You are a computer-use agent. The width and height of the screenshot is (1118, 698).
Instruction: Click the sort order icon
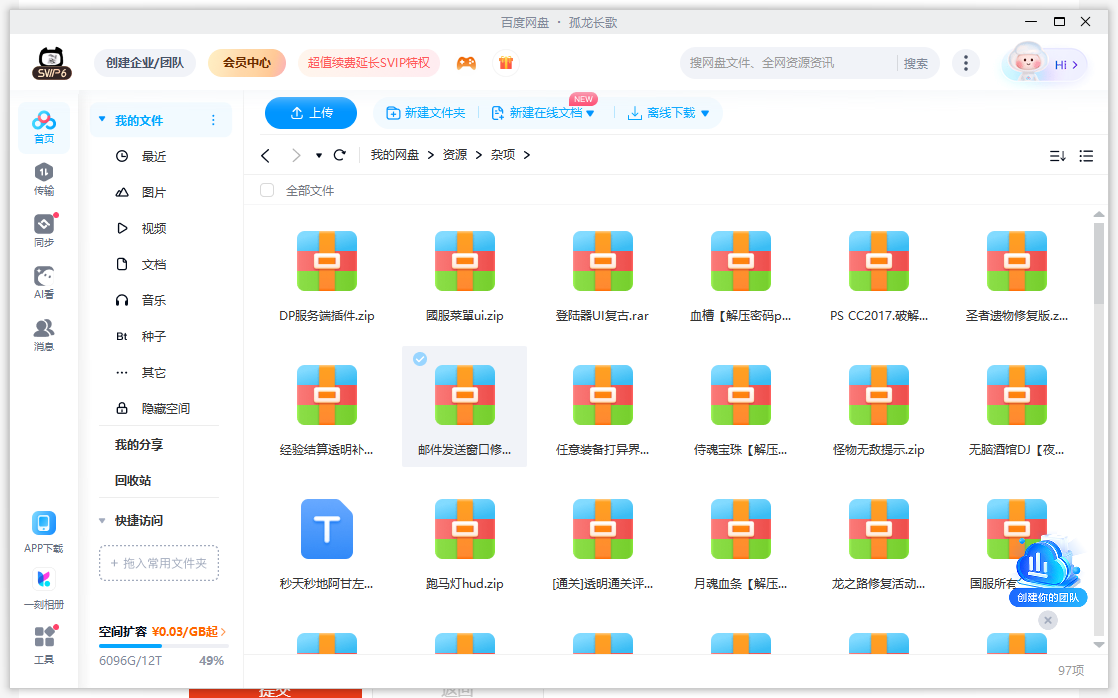click(x=1057, y=156)
